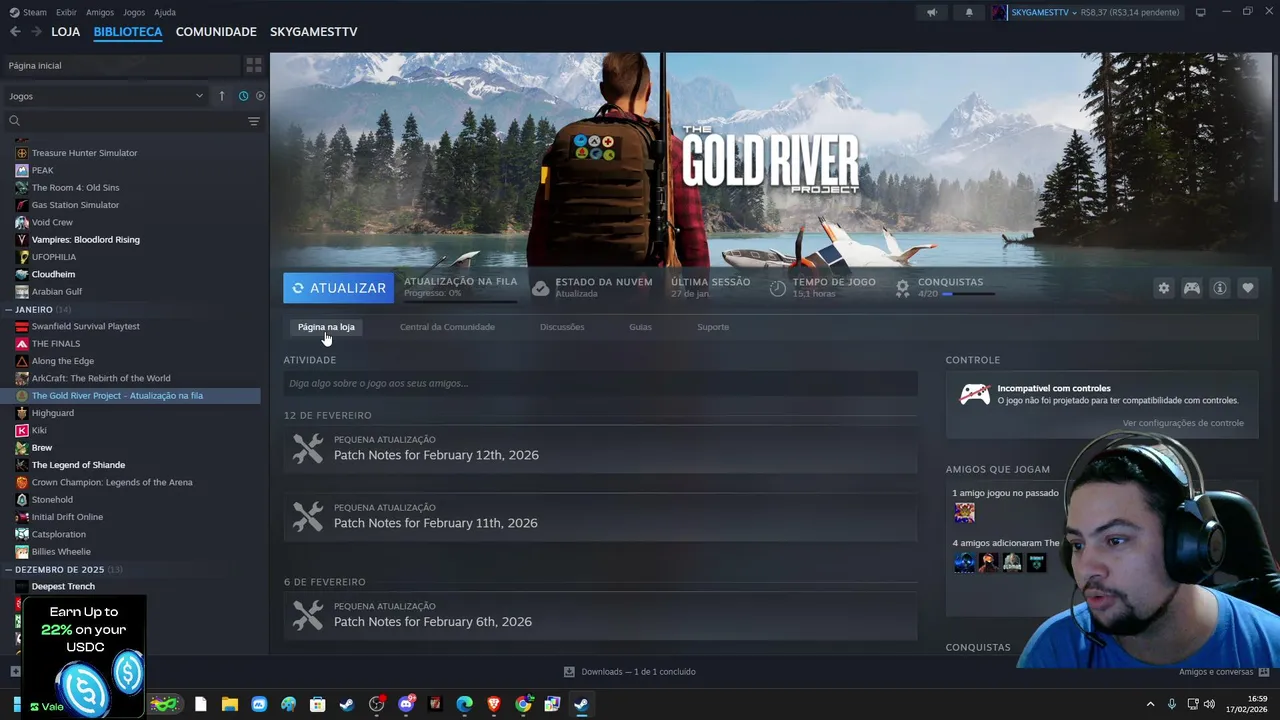Screen dimensions: 1280x720
Task: Open Amigos e conversas
Action: coord(1215,672)
